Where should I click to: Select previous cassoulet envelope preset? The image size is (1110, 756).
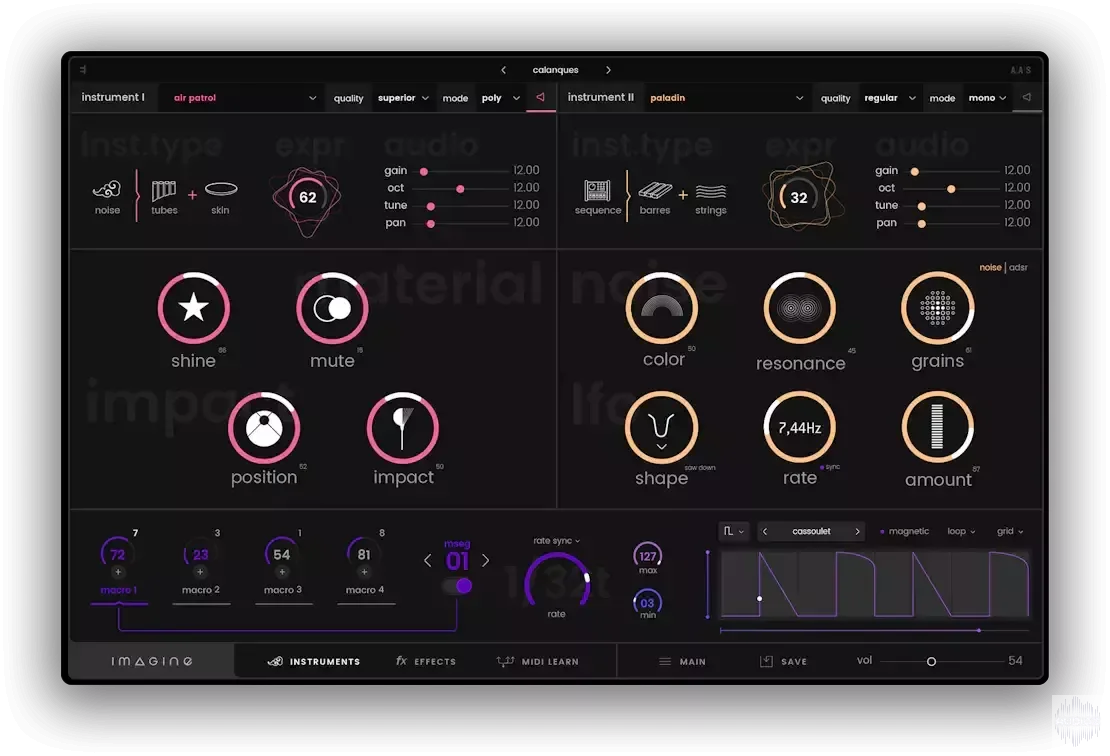[765, 531]
